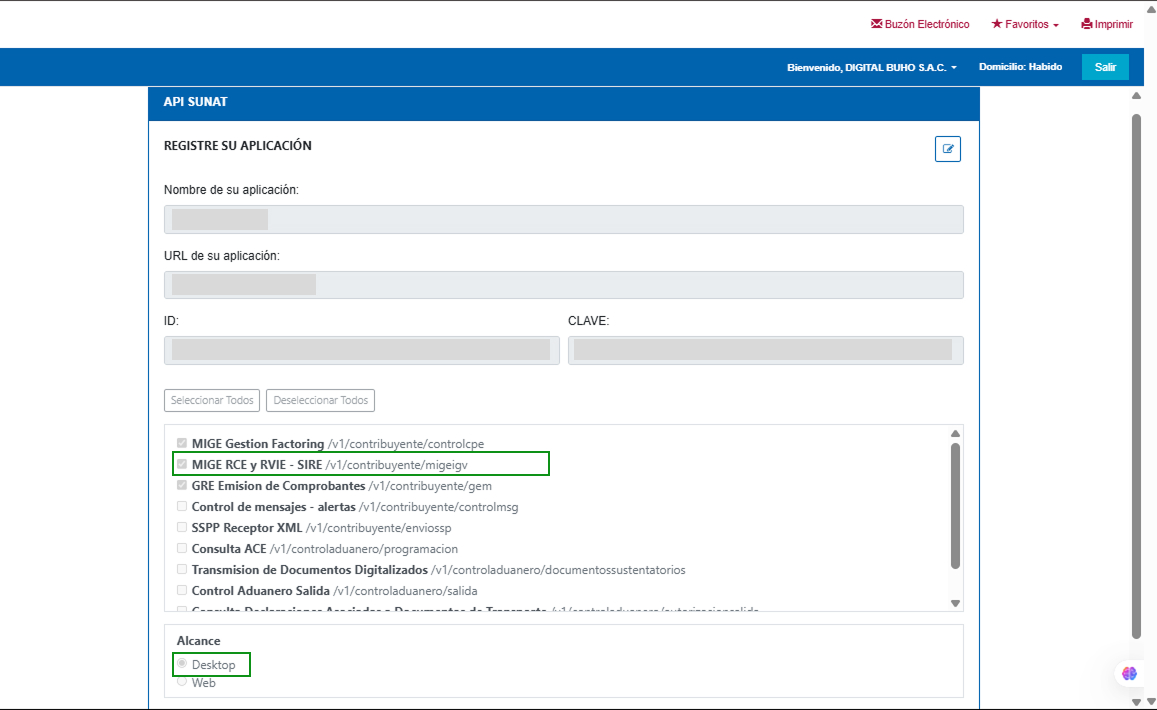Open the purple assistant icon at bottom right
This screenshot has width=1157, height=710.
(1130, 674)
